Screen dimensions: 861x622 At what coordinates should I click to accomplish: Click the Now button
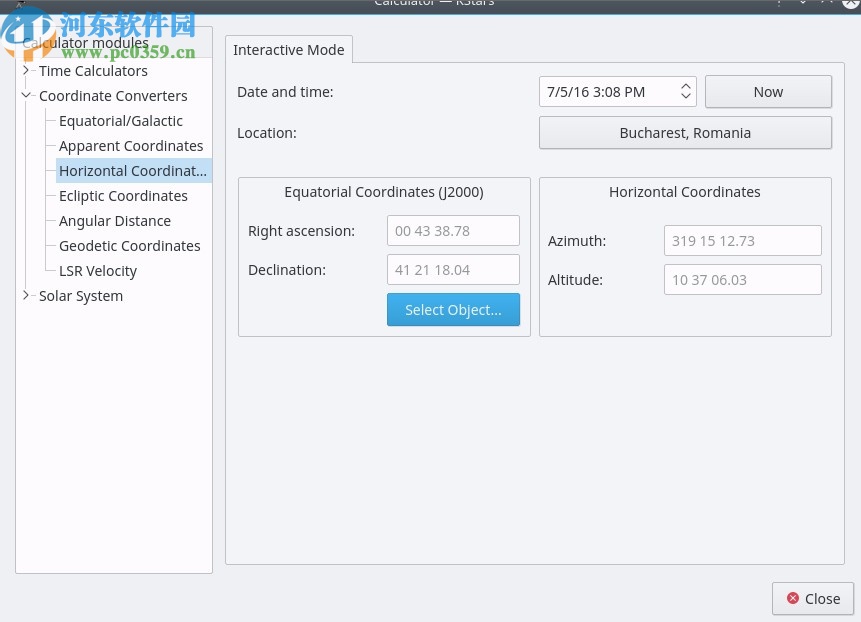click(x=768, y=92)
